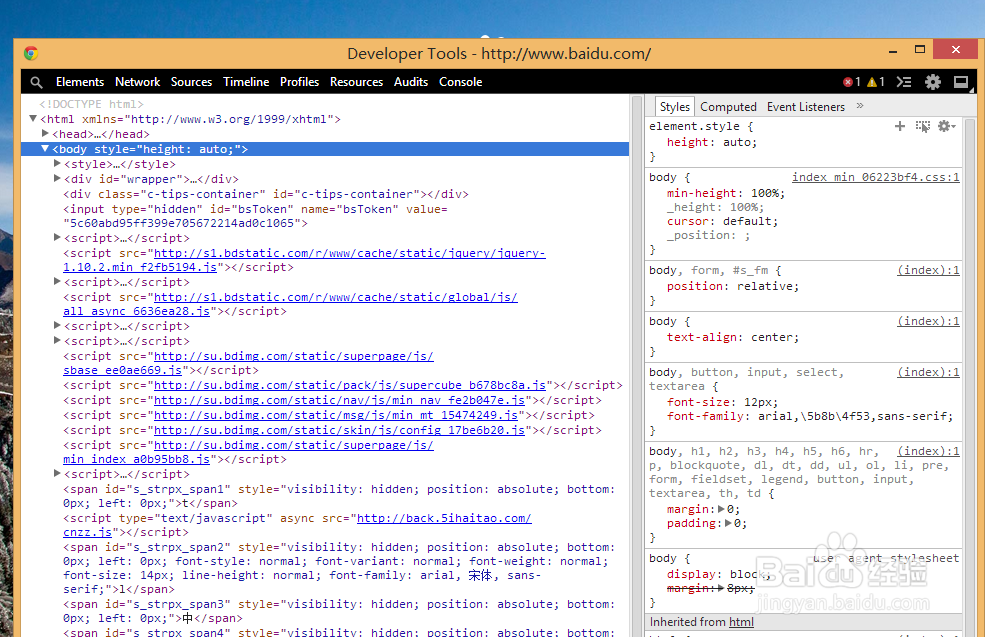Screen dimensions: 985x637
Task: Select the bsToken hidden input row
Action: [256, 216]
